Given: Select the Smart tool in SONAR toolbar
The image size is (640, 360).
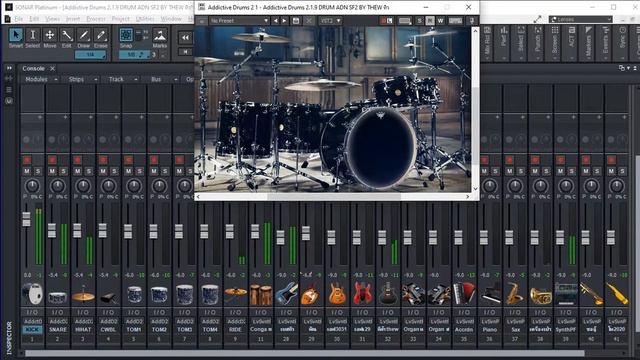Looking at the screenshot, I should (16, 35).
